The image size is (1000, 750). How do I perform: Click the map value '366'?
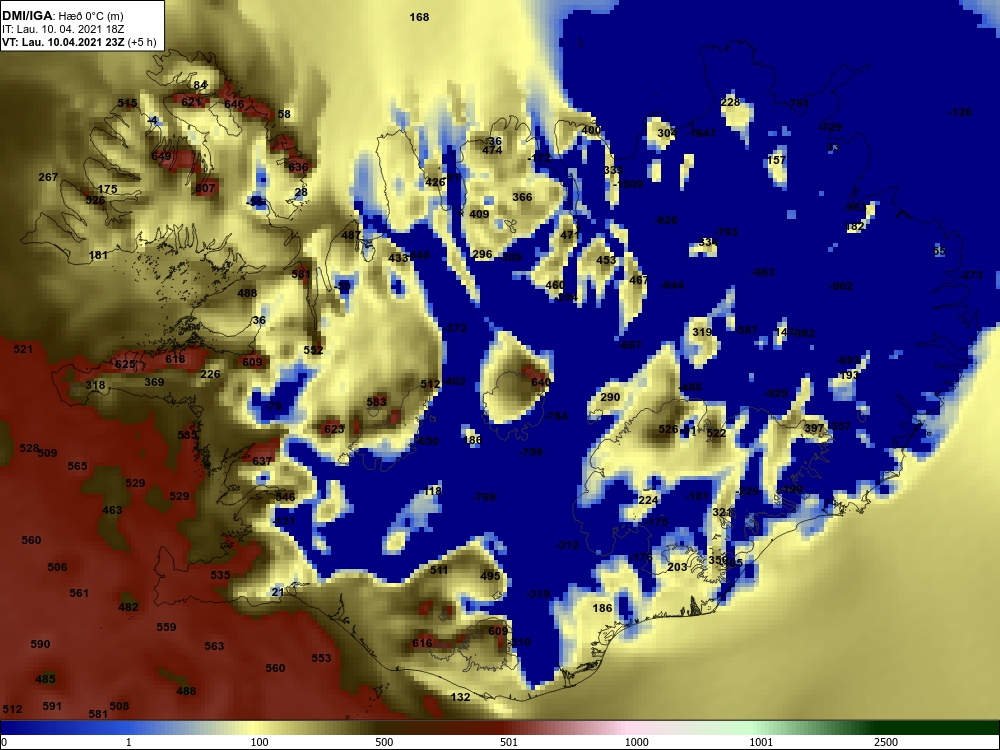pos(522,197)
